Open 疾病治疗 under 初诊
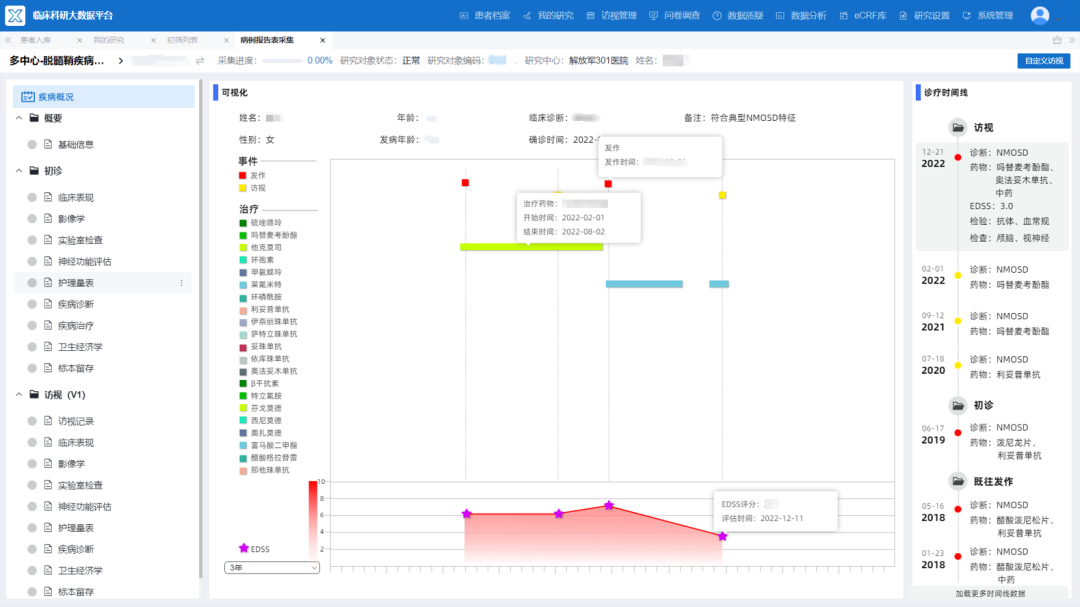 coord(76,325)
